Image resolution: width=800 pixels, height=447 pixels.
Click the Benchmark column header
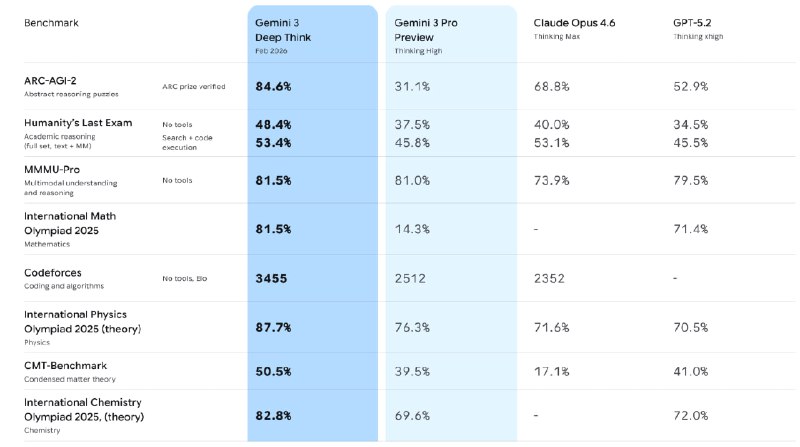[50, 21]
